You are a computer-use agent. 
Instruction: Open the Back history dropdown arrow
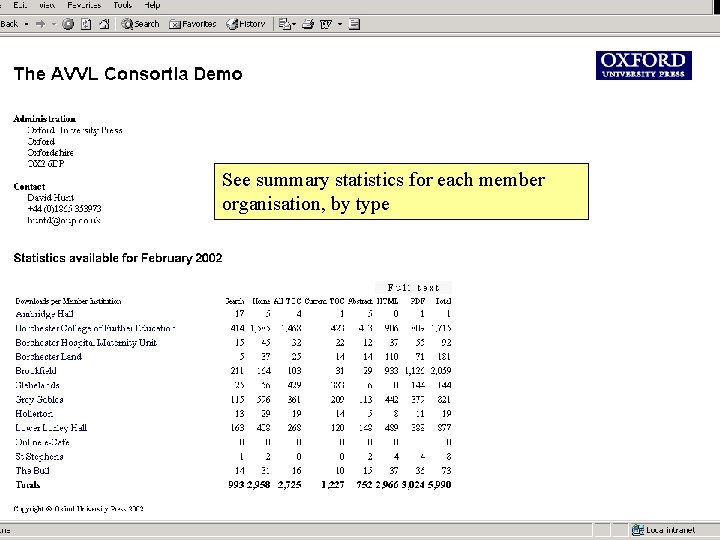(26, 24)
